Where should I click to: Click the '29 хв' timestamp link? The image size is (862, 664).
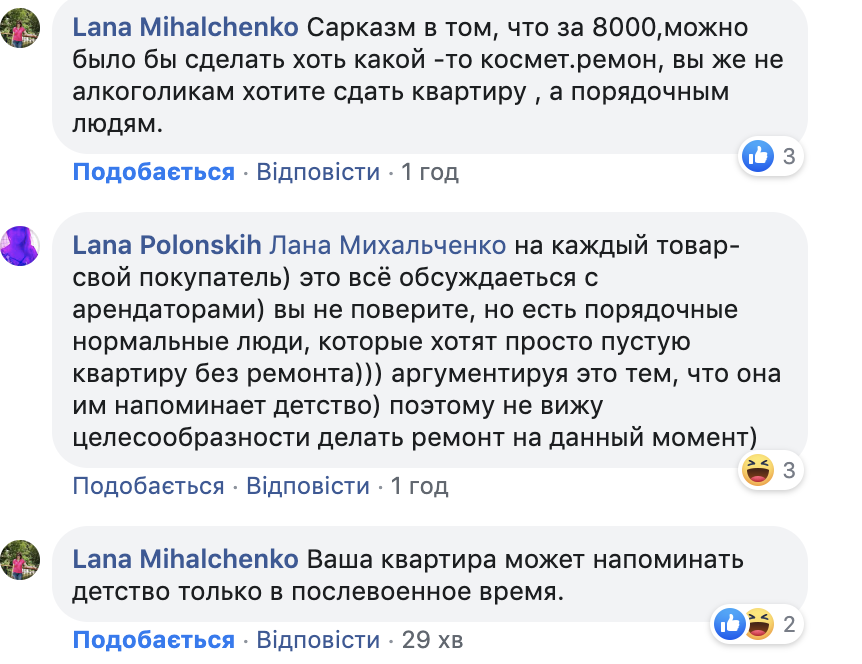pyautogui.click(x=432, y=640)
